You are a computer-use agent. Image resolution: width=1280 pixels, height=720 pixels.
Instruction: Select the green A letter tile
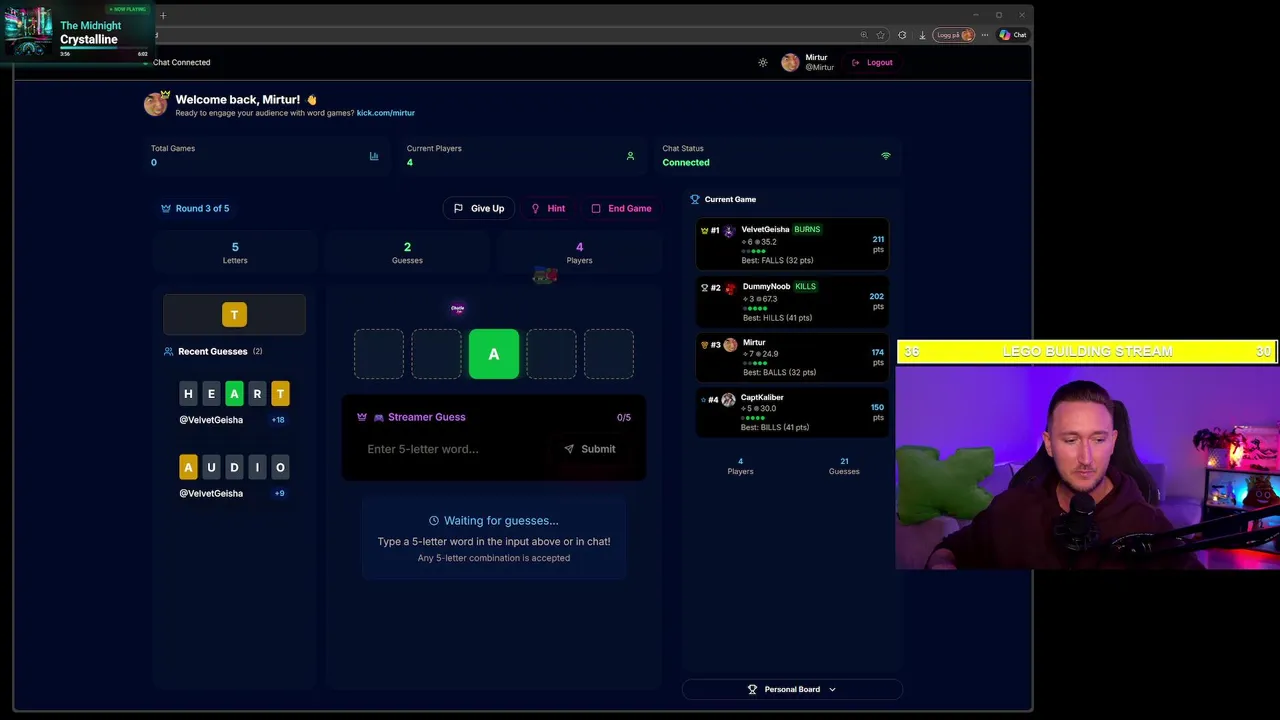coord(494,354)
